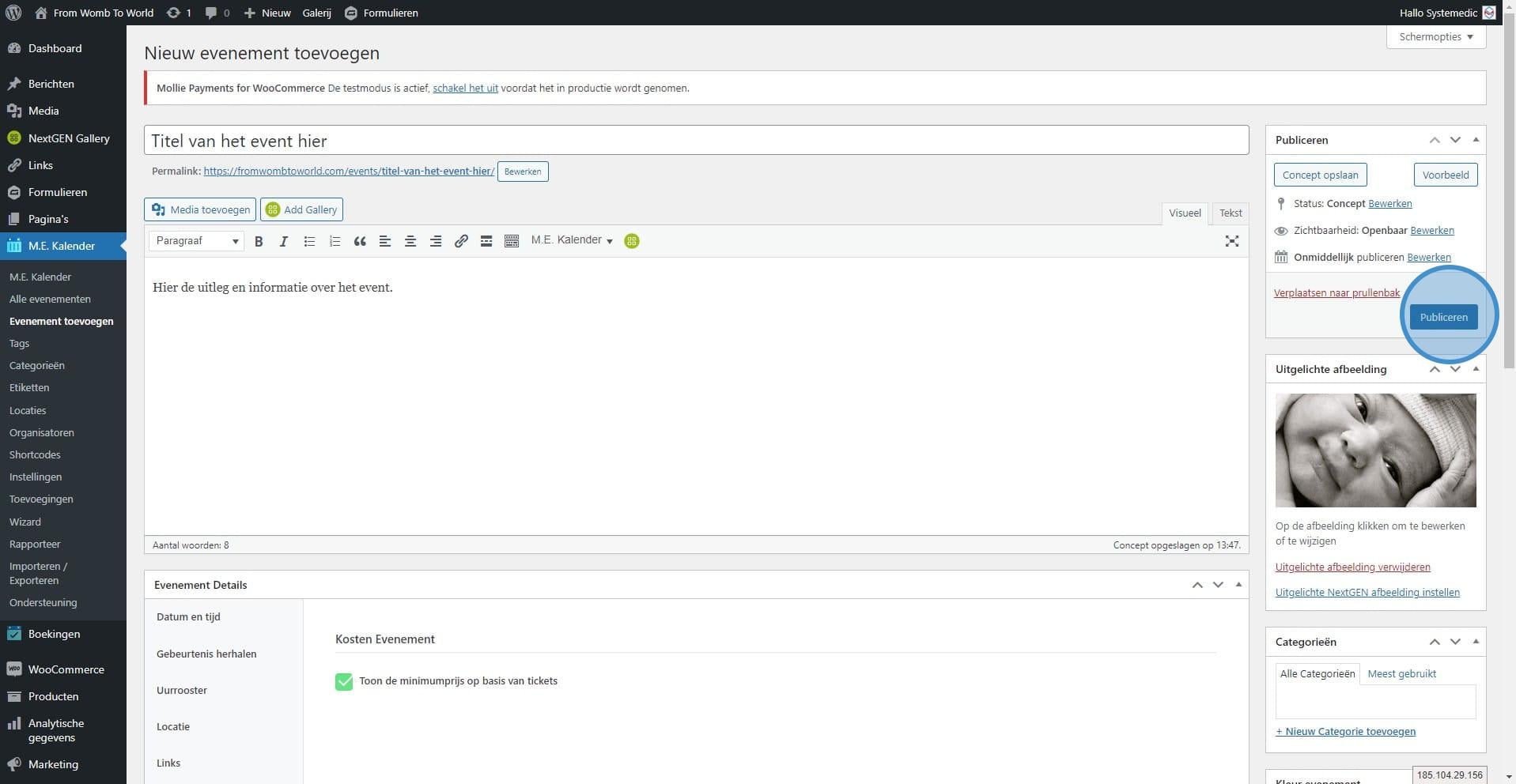This screenshot has height=784, width=1516.
Task: Align text right
Action: [436, 241]
